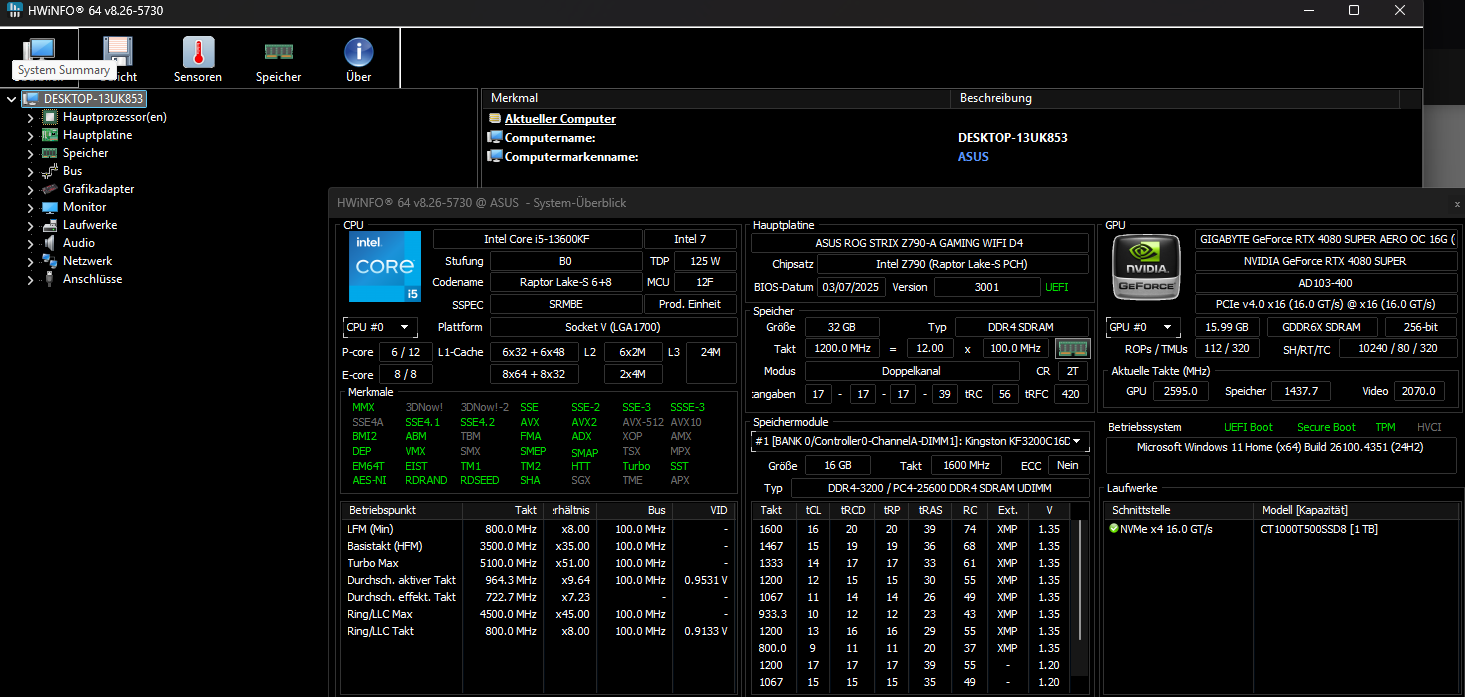Screen dimensions: 1465x697
Task: Click the Modell [Kapazität] column header
Action: coord(1357,510)
